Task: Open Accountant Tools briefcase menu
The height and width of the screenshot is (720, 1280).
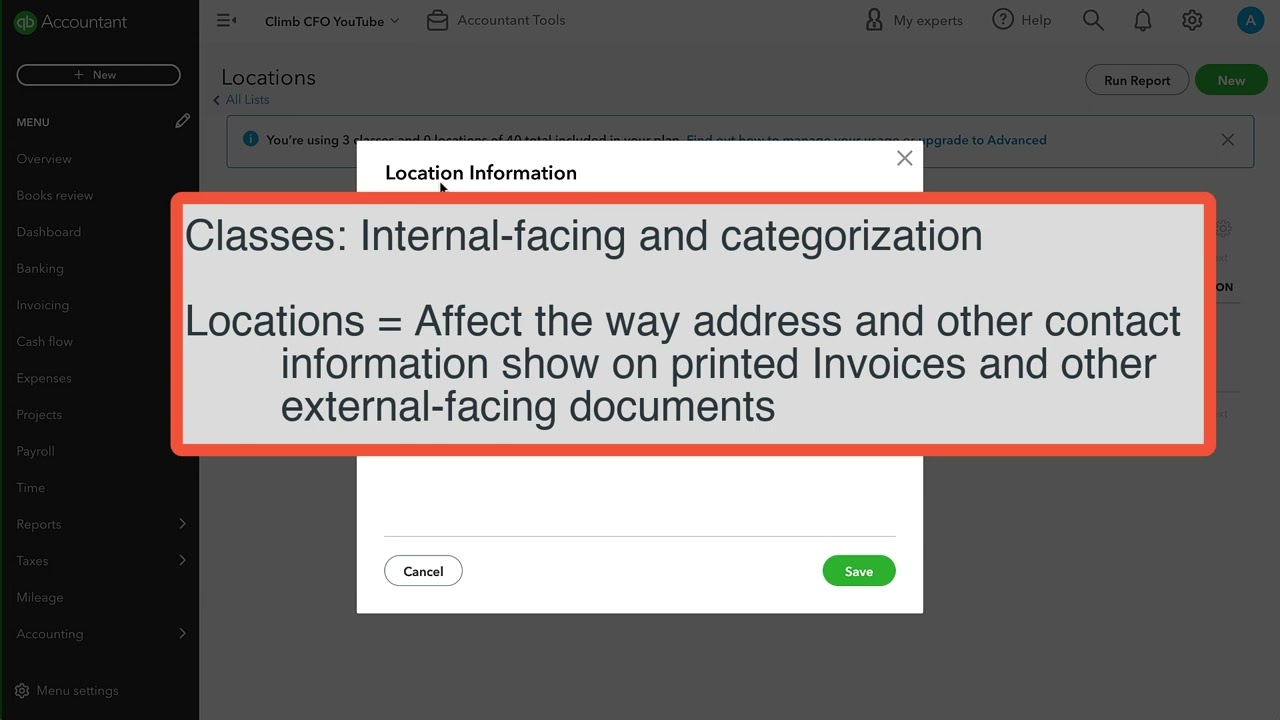Action: 496,20
